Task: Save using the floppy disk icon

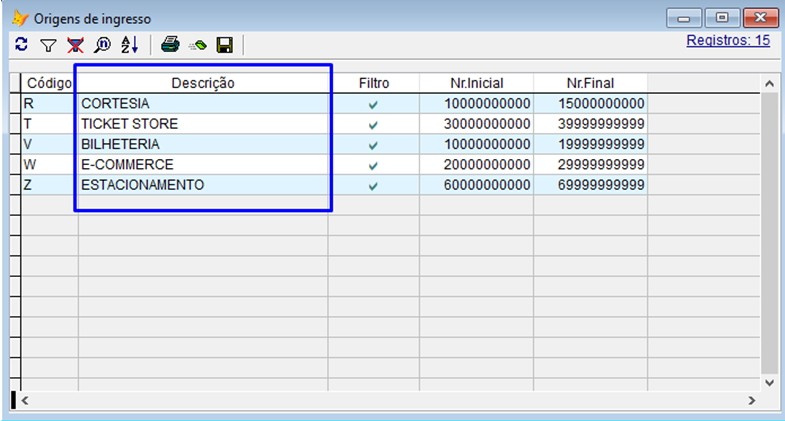Action: point(225,45)
